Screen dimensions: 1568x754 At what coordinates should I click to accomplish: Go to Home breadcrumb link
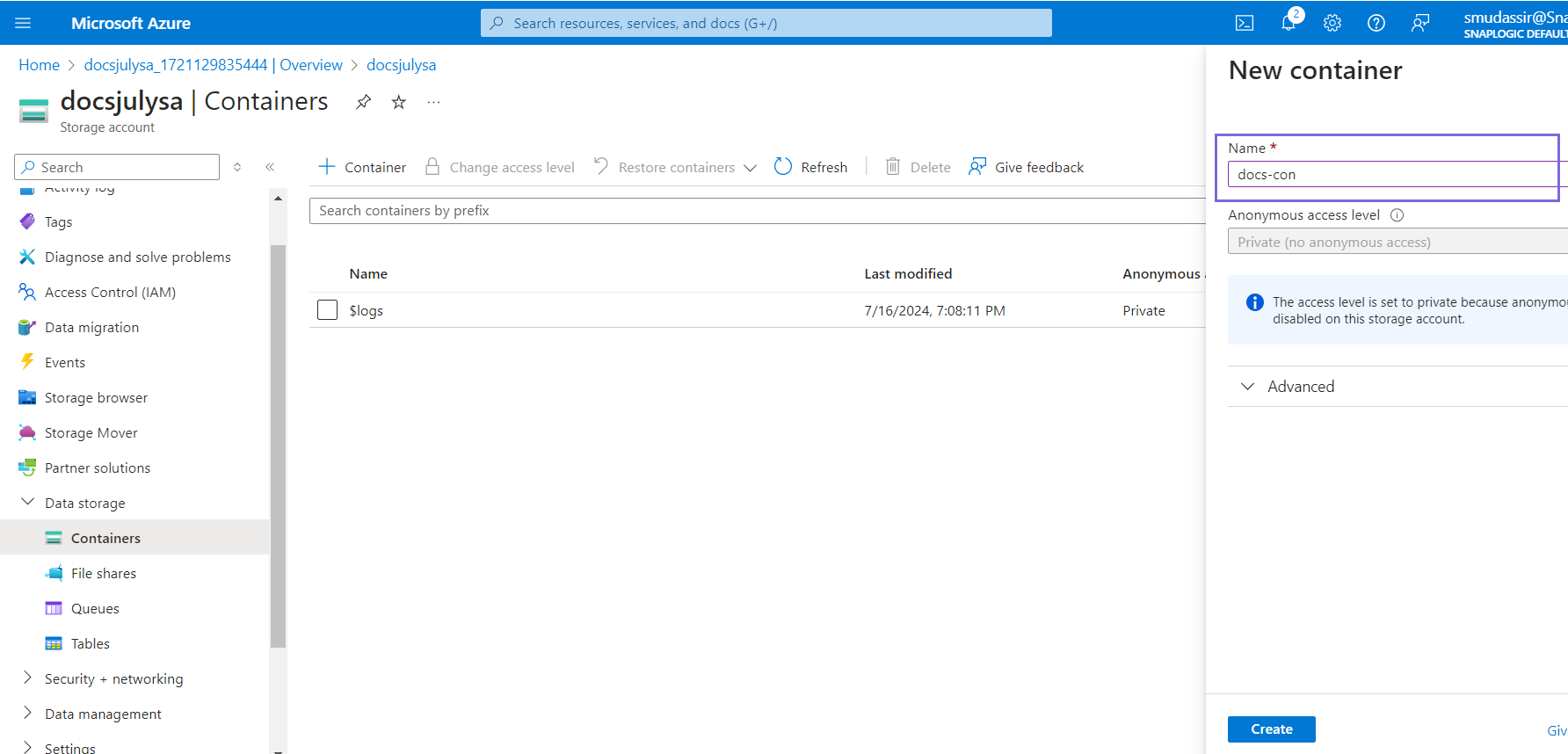[x=39, y=65]
